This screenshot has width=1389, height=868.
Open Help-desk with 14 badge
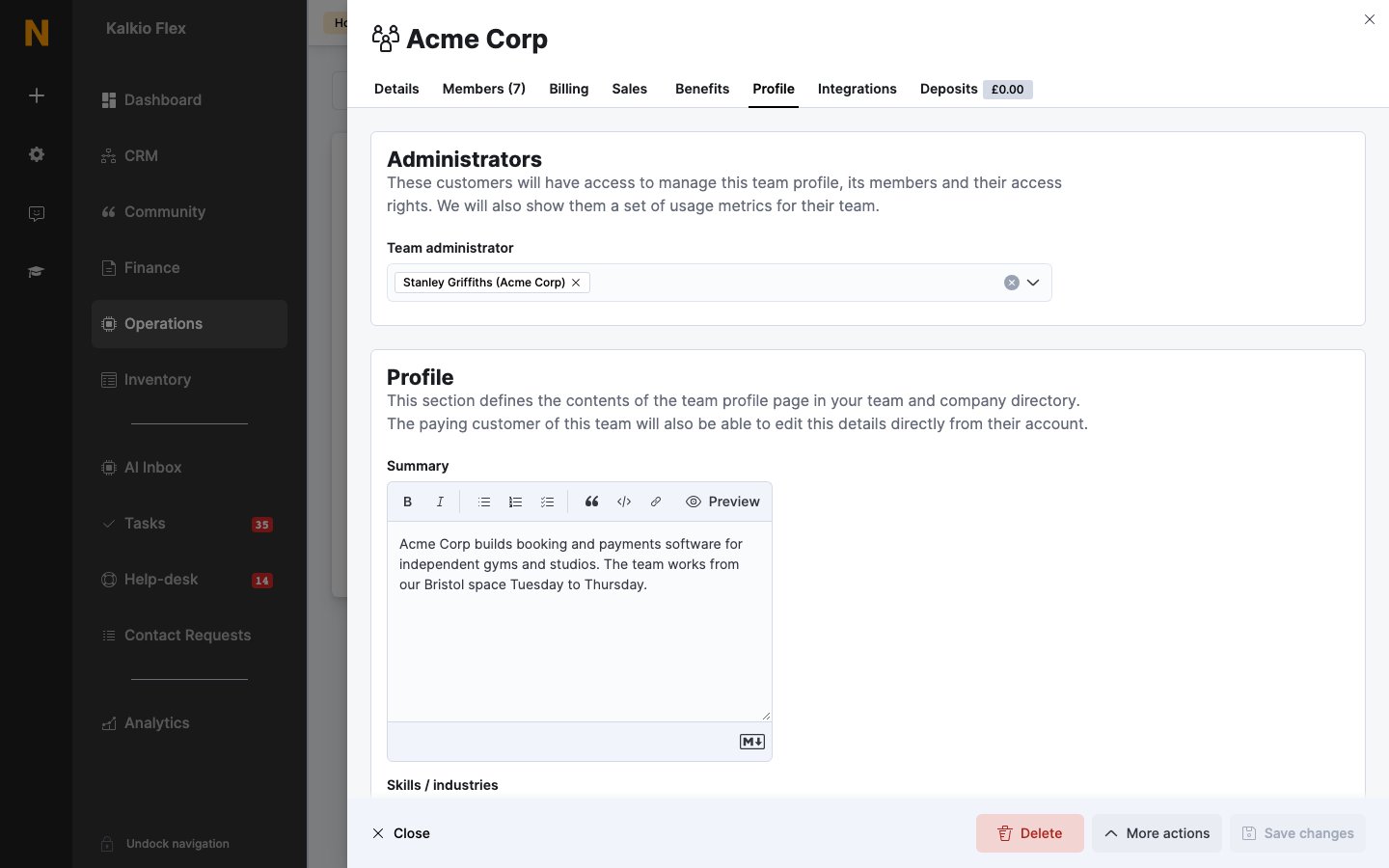pyautogui.click(x=189, y=580)
